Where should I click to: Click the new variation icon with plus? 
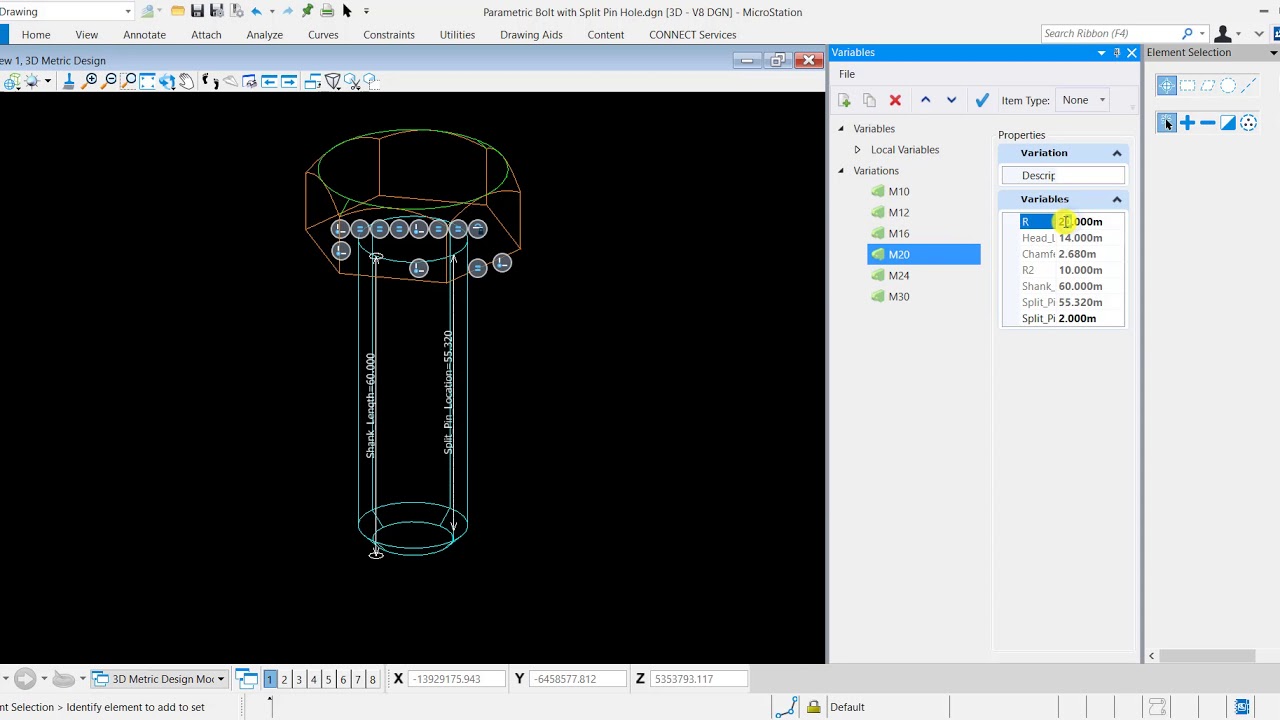(844, 100)
